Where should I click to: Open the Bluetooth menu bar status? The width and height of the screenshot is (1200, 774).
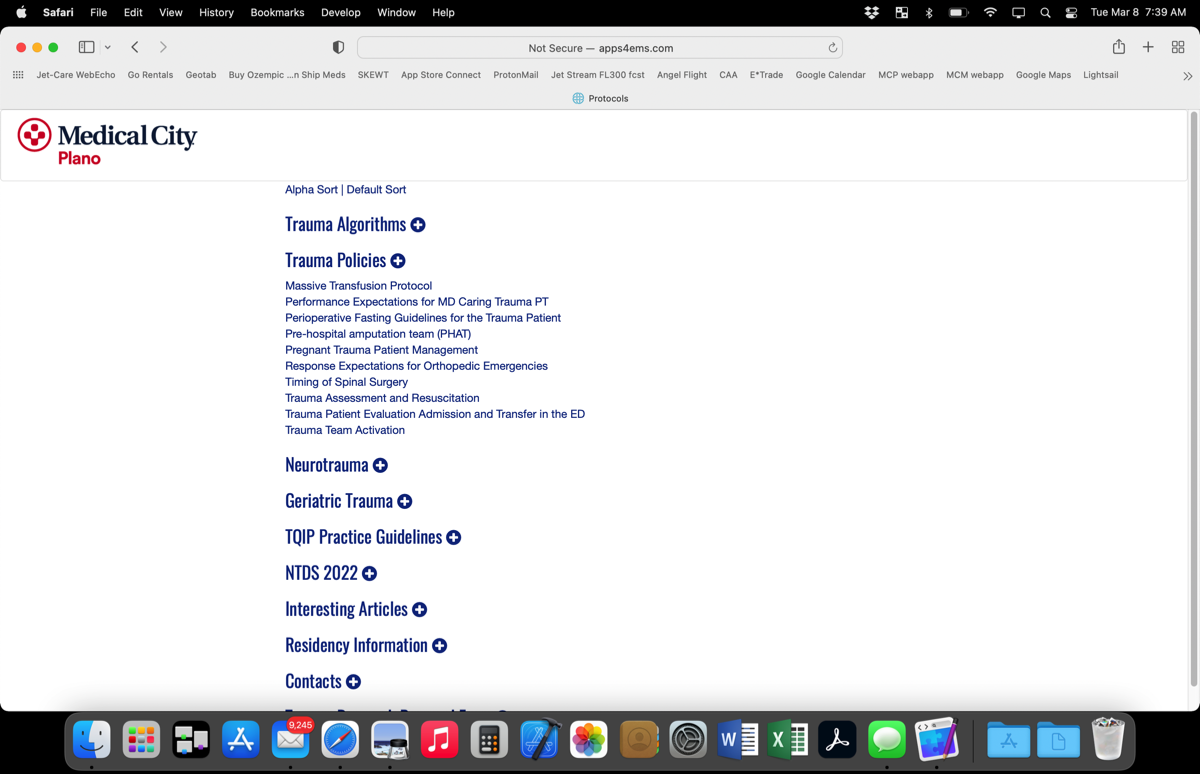(929, 13)
